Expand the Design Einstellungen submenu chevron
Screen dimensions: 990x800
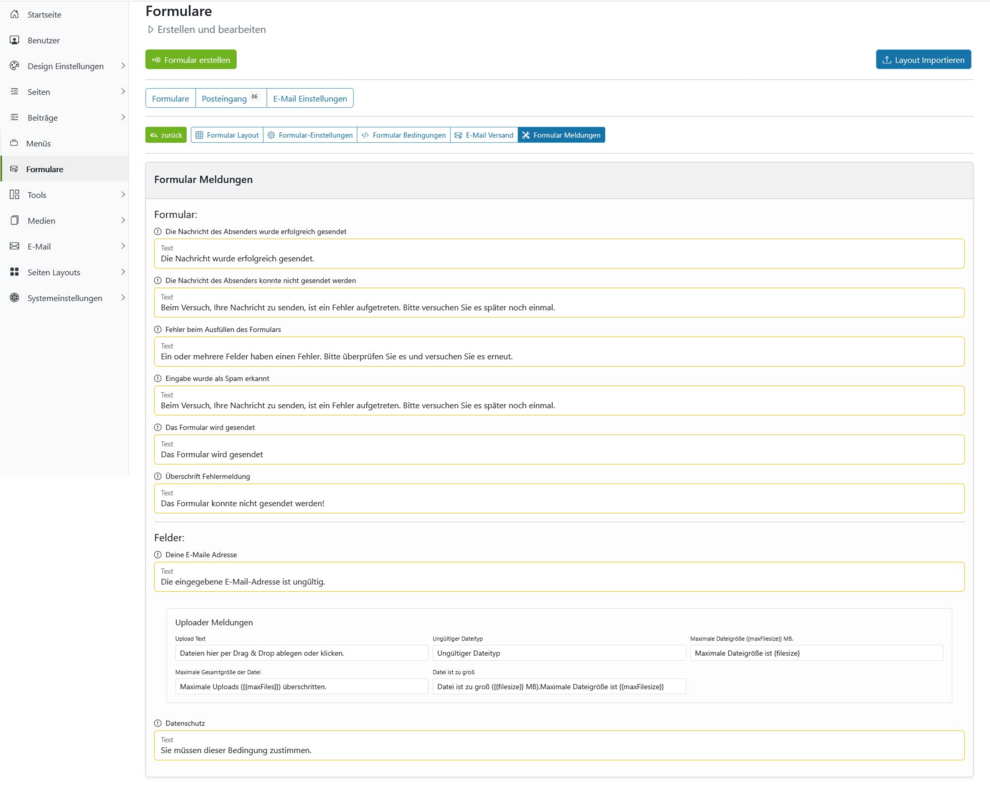pos(123,66)
